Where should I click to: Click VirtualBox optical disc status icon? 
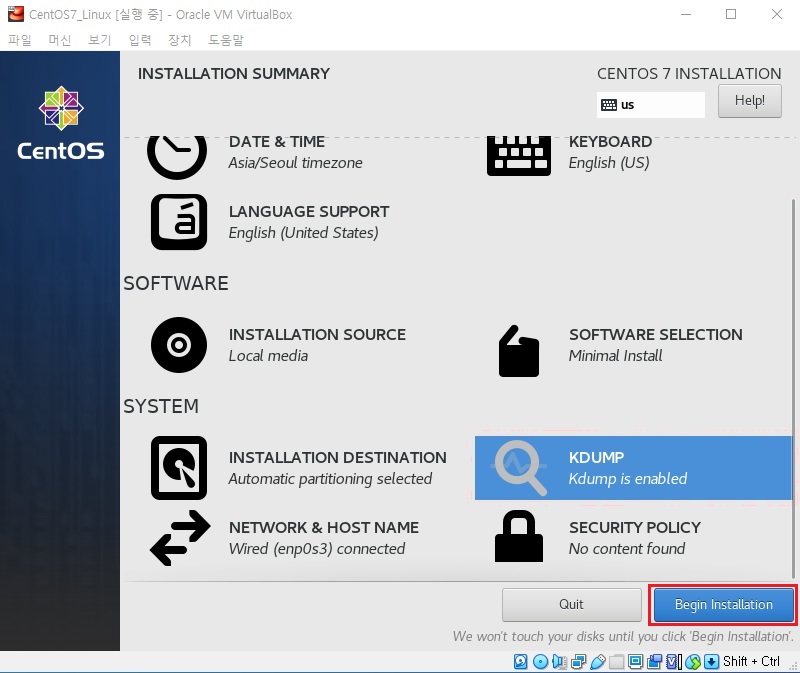[x=540, y=662]
